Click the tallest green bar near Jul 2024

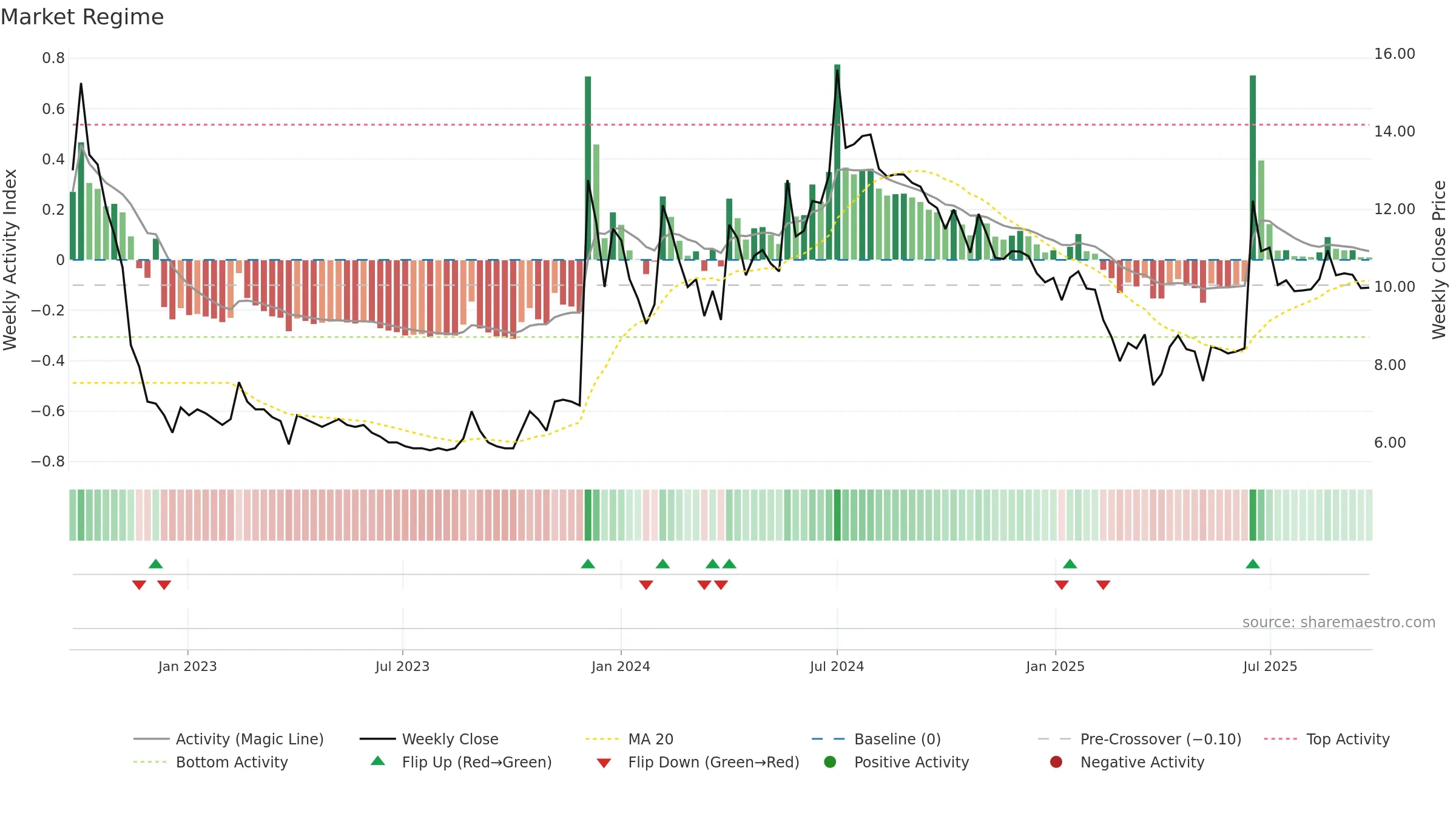coord(837,162)
